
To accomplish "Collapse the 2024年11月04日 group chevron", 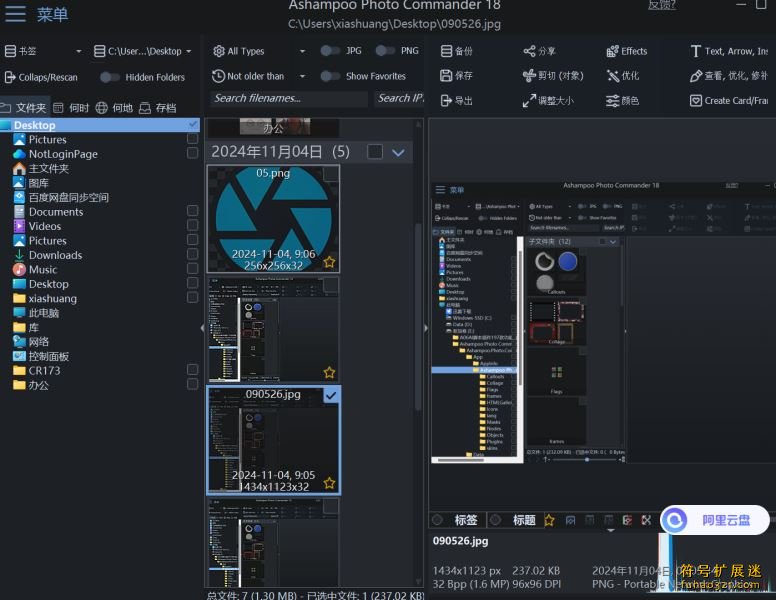I will point(398,152).
